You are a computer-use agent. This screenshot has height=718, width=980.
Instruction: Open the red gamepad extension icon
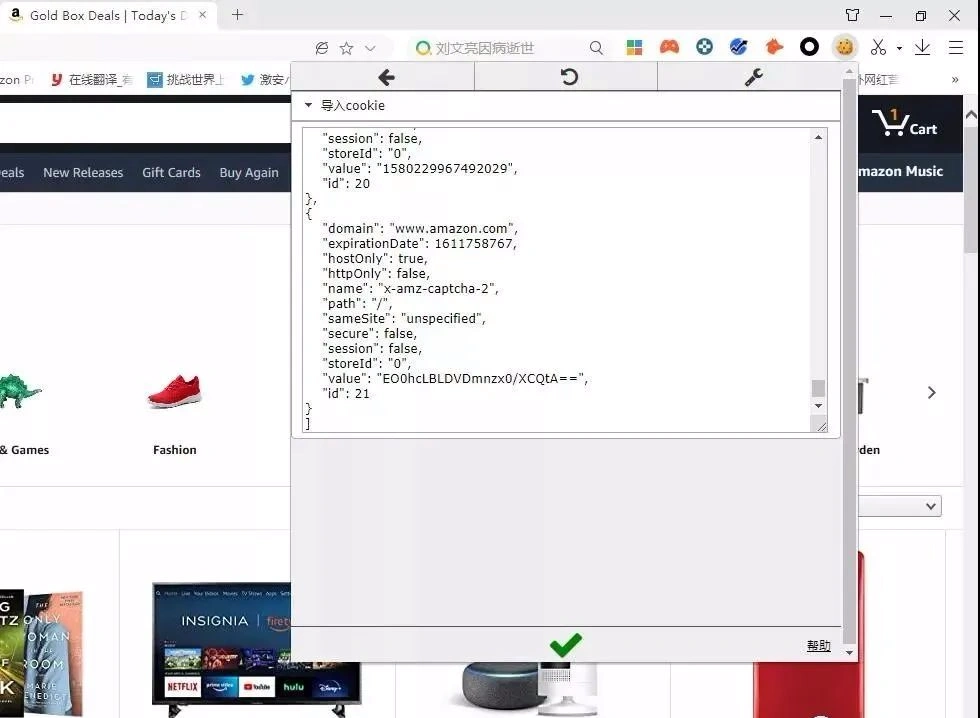pyautogui.click(x=669, y=47)
